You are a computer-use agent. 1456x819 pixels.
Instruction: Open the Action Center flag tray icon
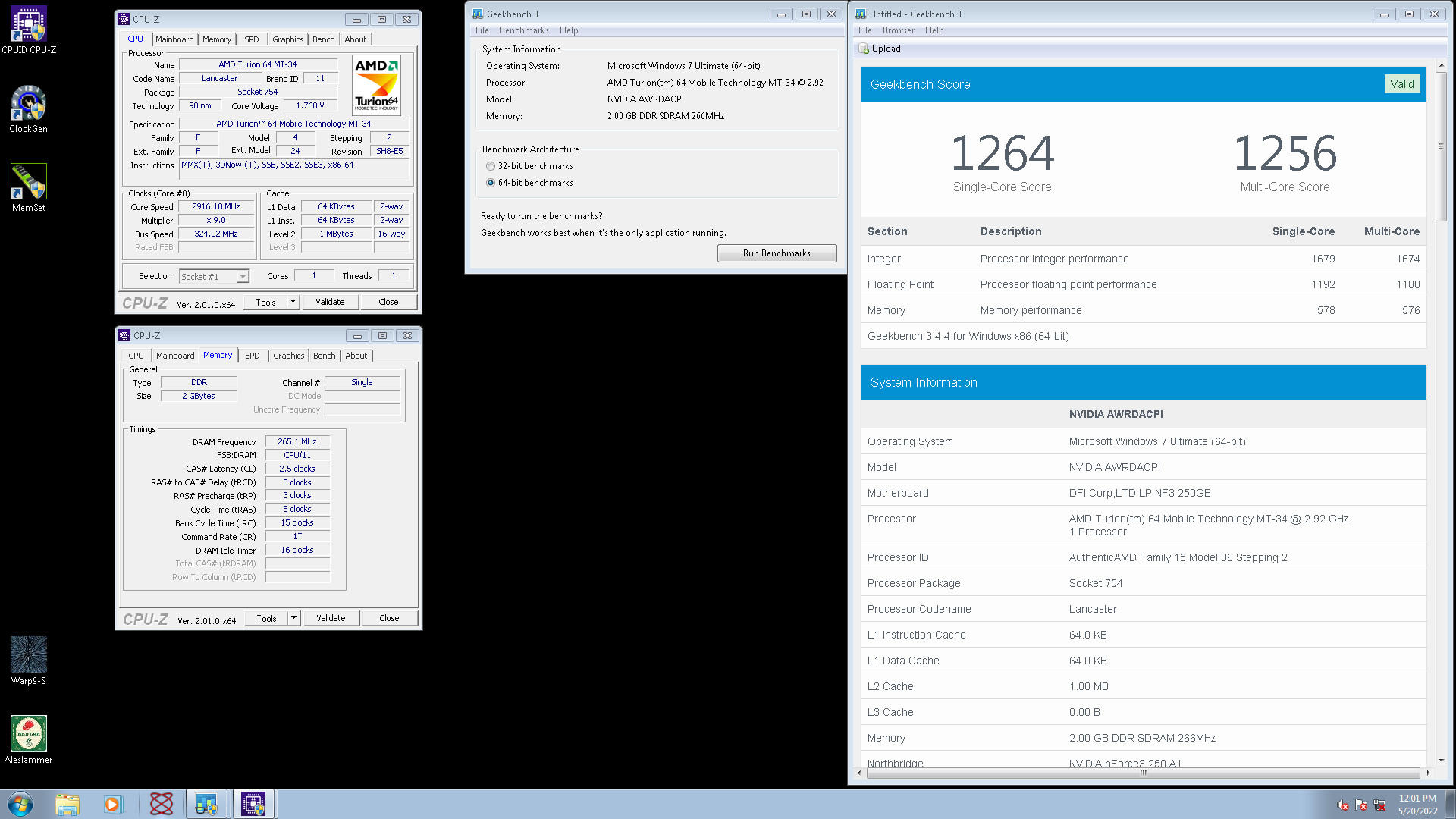click(1361, 805)
